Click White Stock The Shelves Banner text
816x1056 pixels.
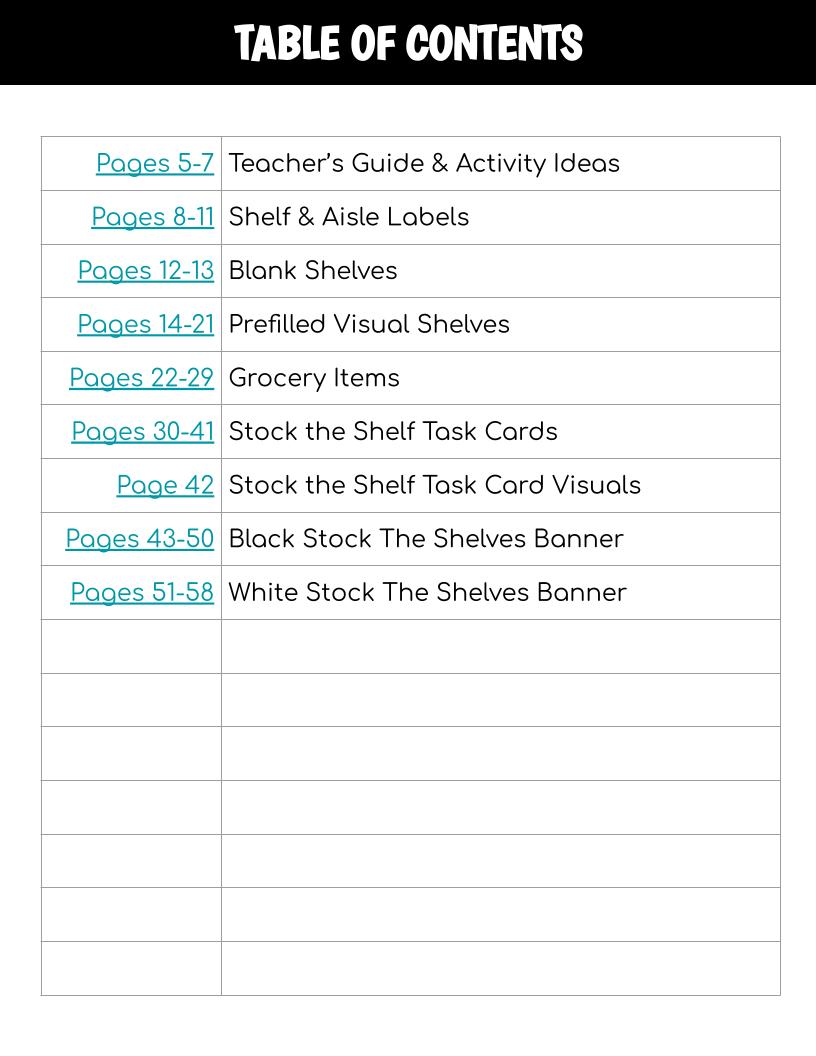pos(427,593)
